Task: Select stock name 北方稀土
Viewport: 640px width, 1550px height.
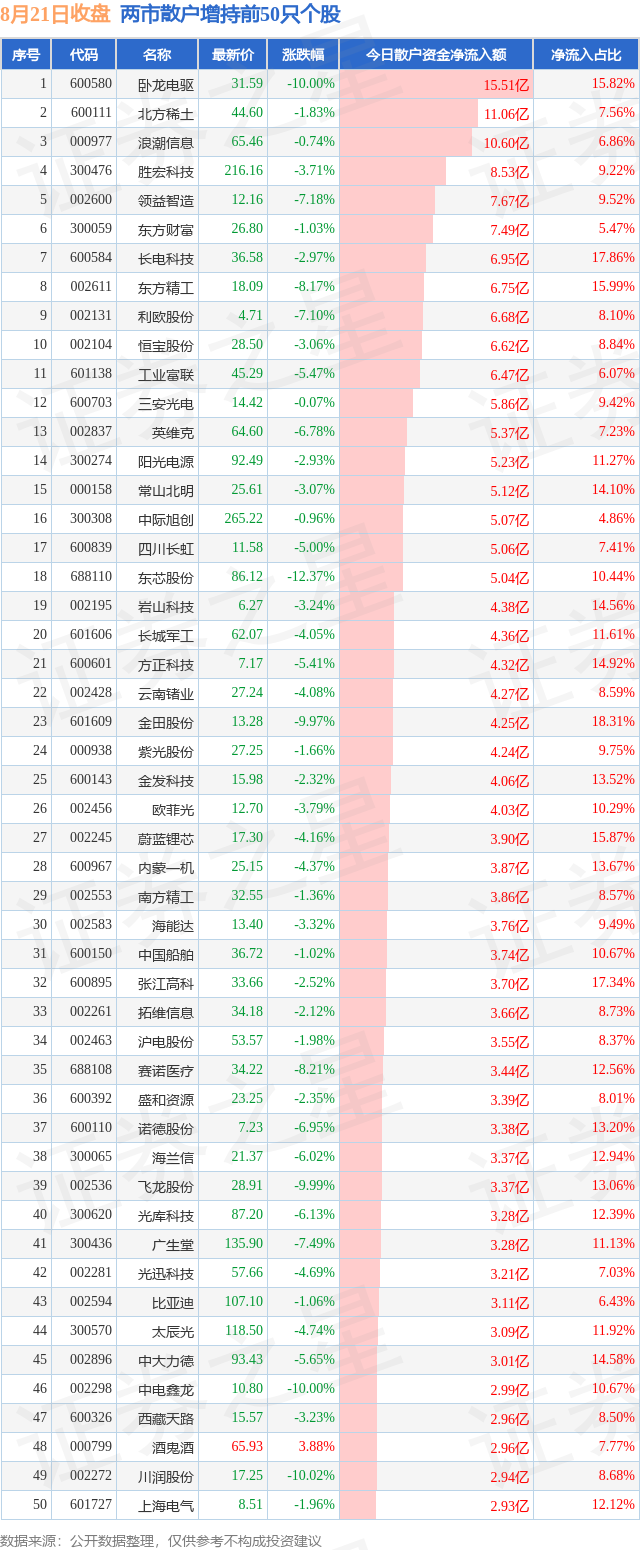Action: [x=166, y=113]
